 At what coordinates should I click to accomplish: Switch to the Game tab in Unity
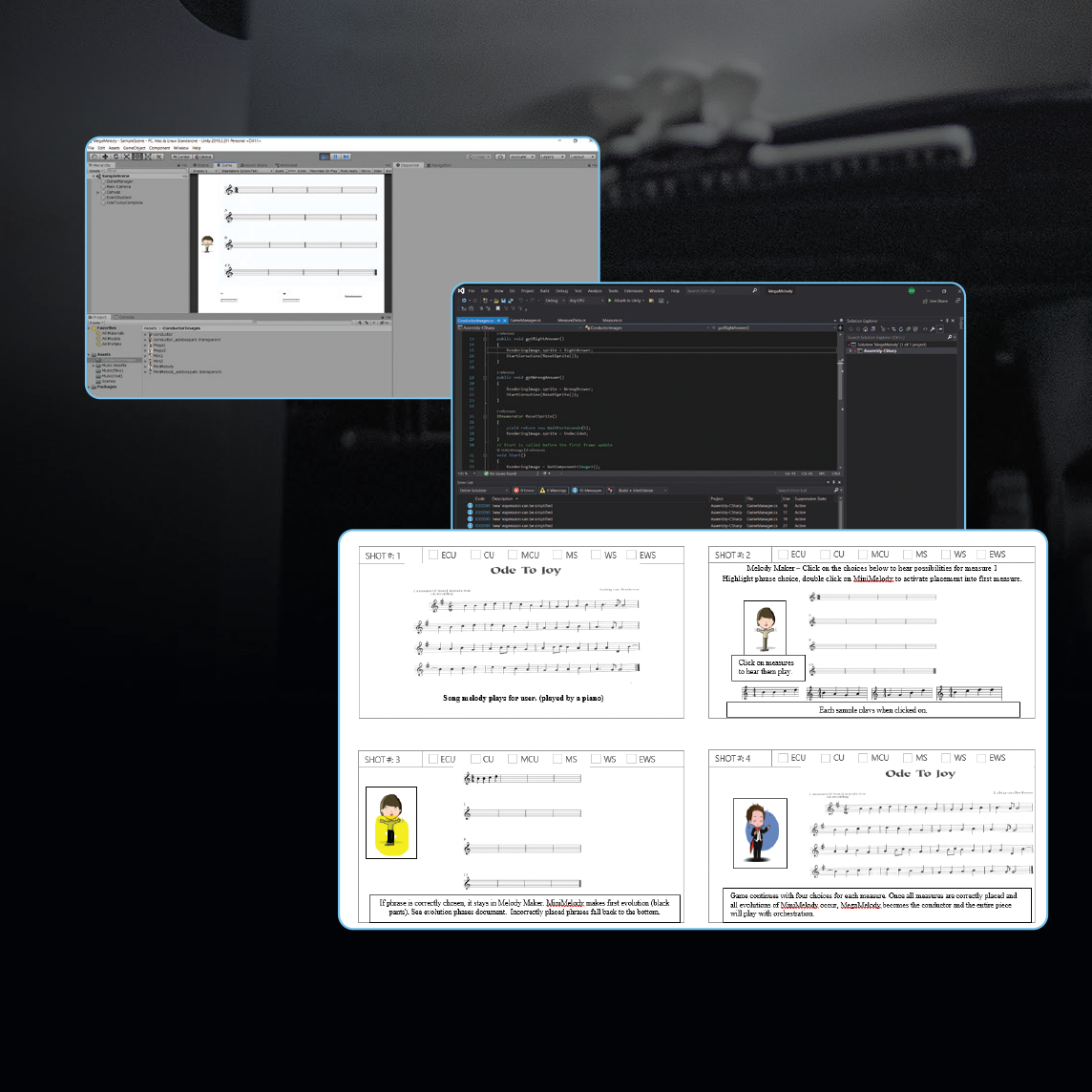click(x=225, y=165)
